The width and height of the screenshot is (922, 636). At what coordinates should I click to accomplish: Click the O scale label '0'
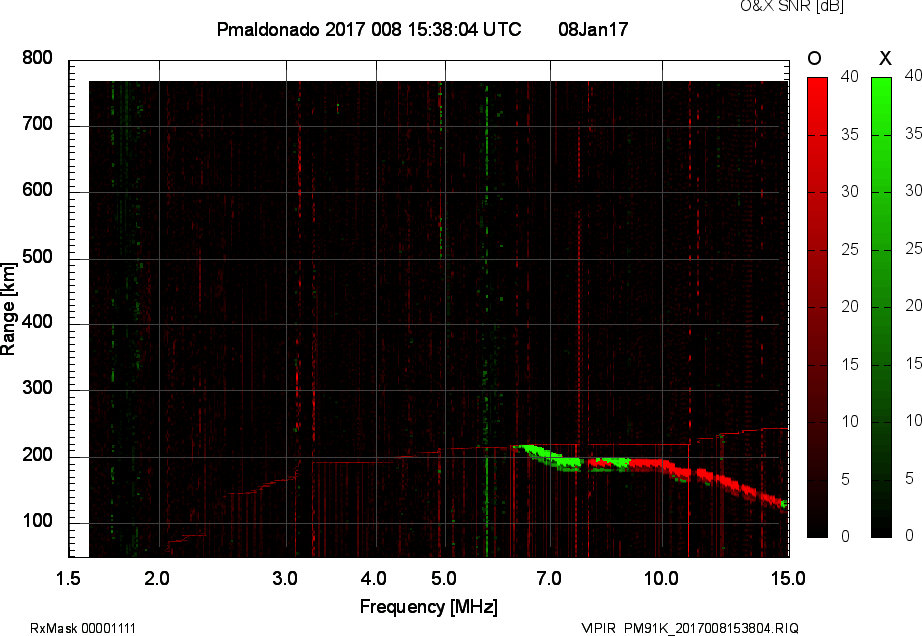coord(846,536)
